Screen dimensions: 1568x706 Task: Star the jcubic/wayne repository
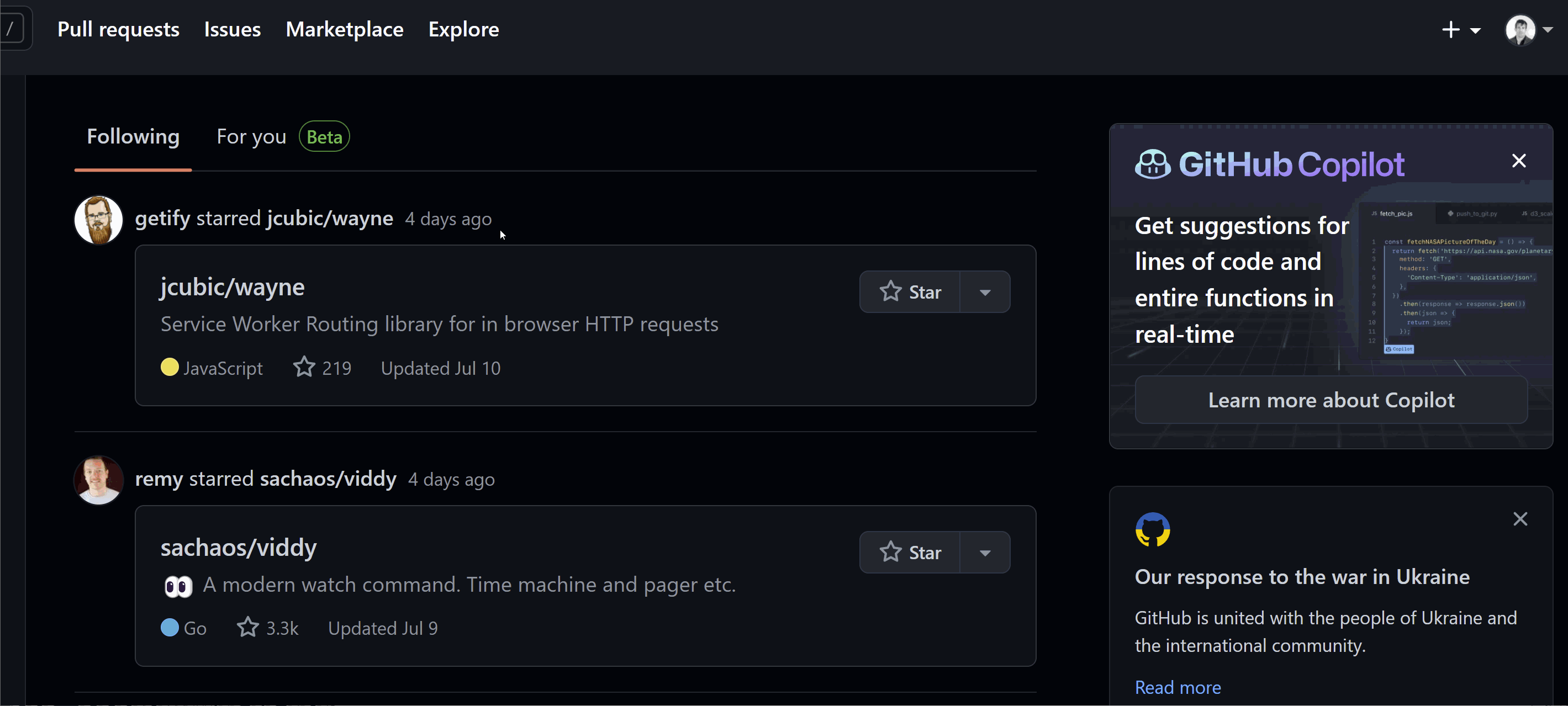tap(911, 291)
